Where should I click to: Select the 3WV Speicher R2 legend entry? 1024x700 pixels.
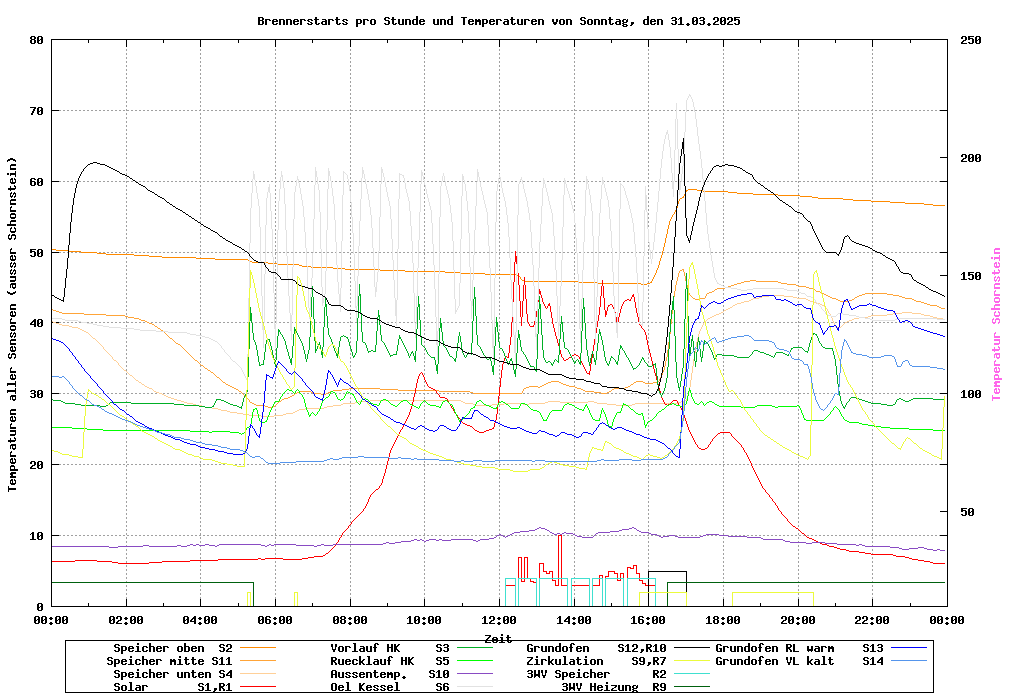click(595, 674)
